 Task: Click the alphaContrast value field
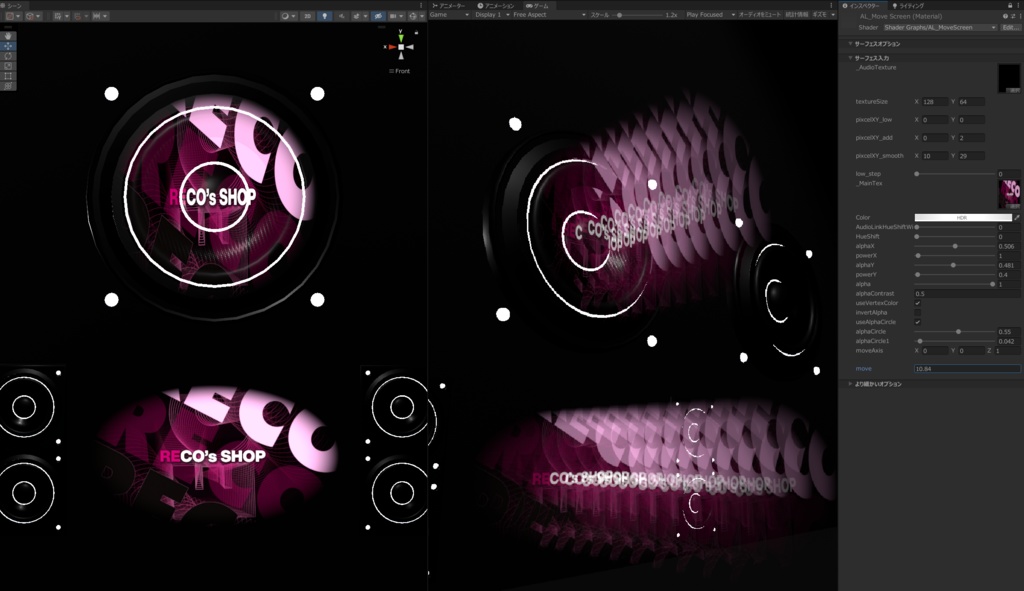tap(967, 294)
